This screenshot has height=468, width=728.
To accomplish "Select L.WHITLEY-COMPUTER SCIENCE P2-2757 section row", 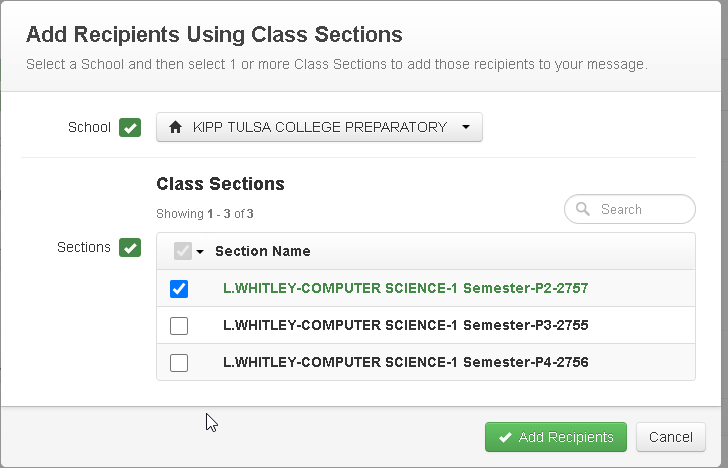I will point(405,288).
